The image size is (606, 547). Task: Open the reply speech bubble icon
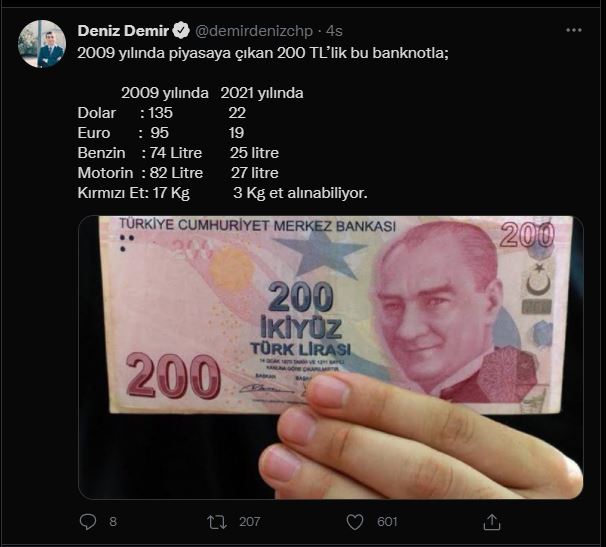88,521
